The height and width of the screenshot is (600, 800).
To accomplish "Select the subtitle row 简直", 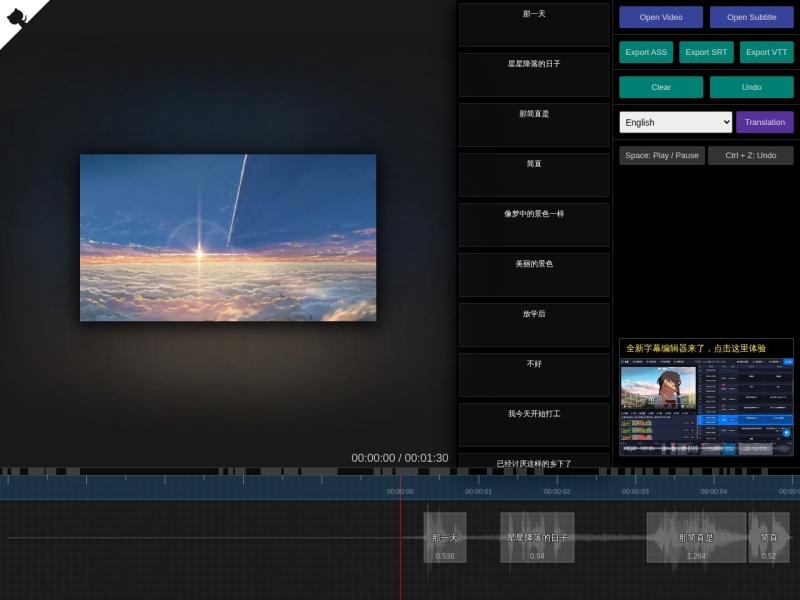I will click(x=534, y=174).
